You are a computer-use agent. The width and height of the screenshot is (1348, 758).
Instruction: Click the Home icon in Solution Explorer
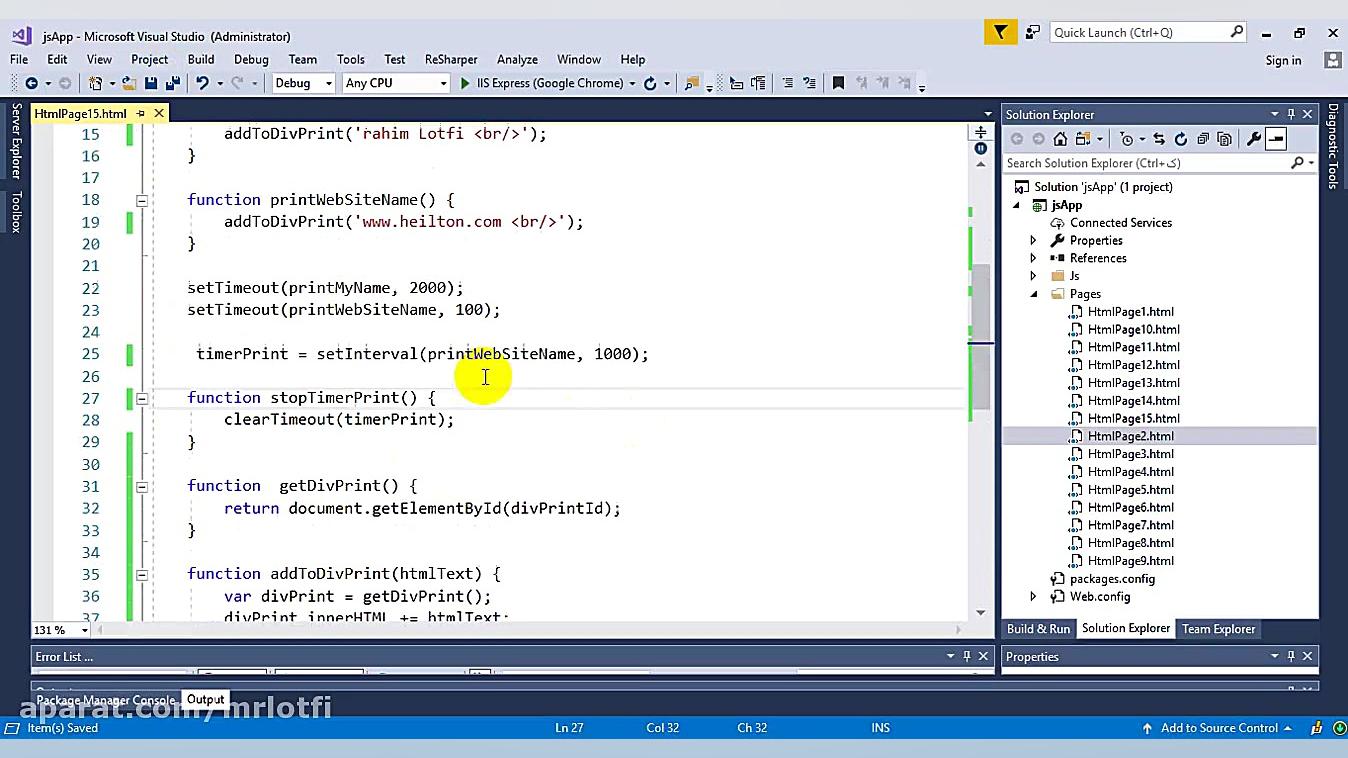click(x=1061, y=139)
